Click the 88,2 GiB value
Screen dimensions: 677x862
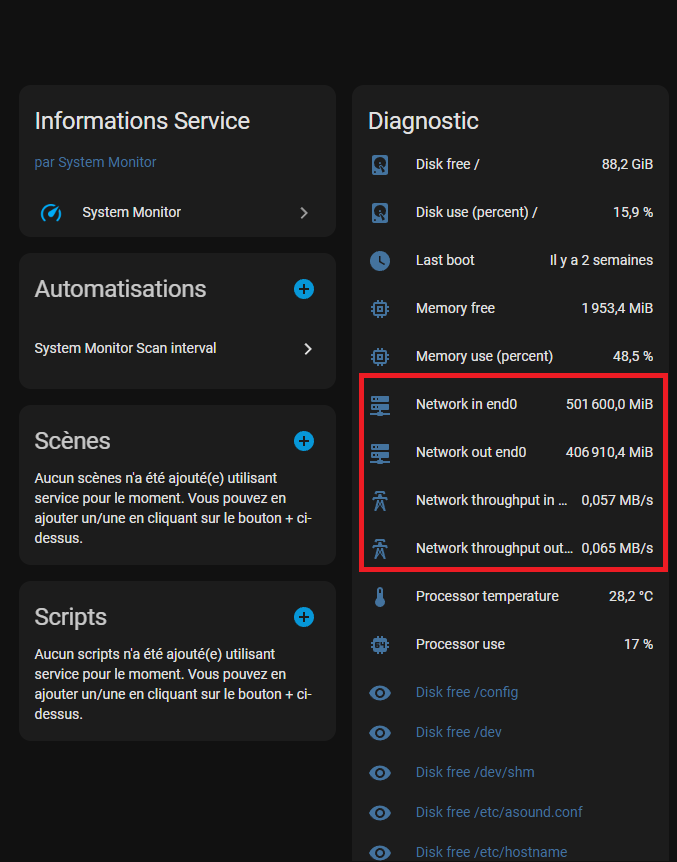627,164
